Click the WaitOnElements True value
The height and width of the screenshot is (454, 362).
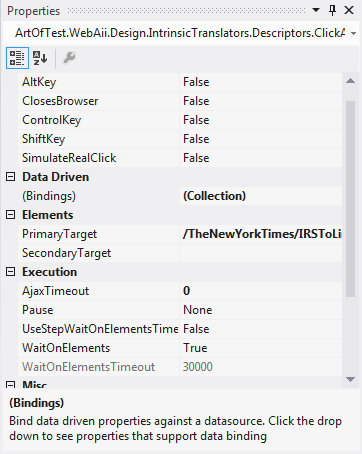(x=261, y=348)
